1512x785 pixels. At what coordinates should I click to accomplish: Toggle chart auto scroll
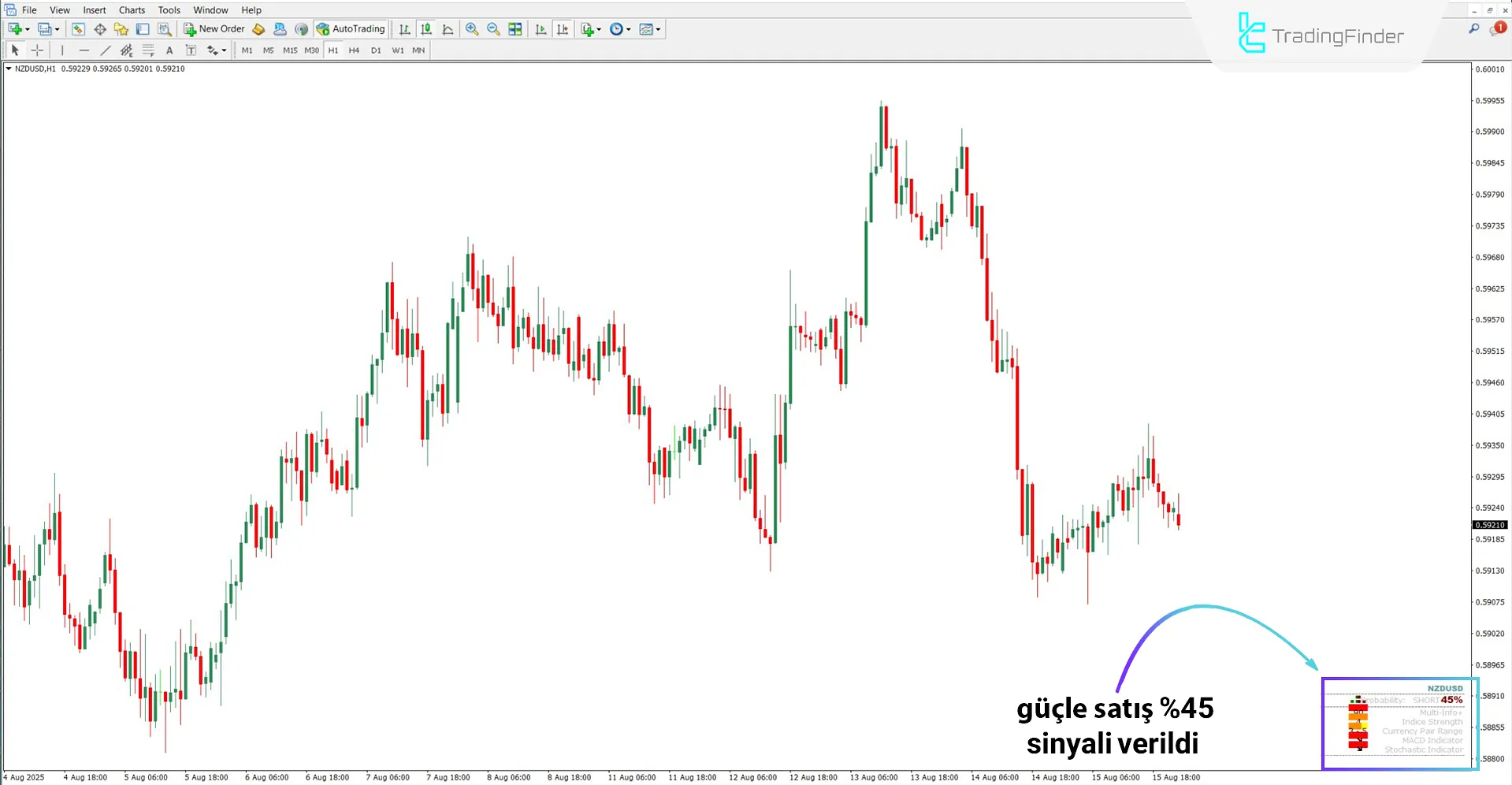pos(541,29)
